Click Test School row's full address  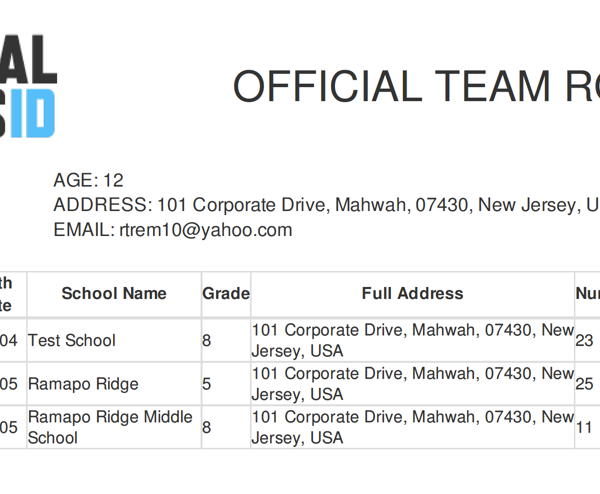(412, 340)
